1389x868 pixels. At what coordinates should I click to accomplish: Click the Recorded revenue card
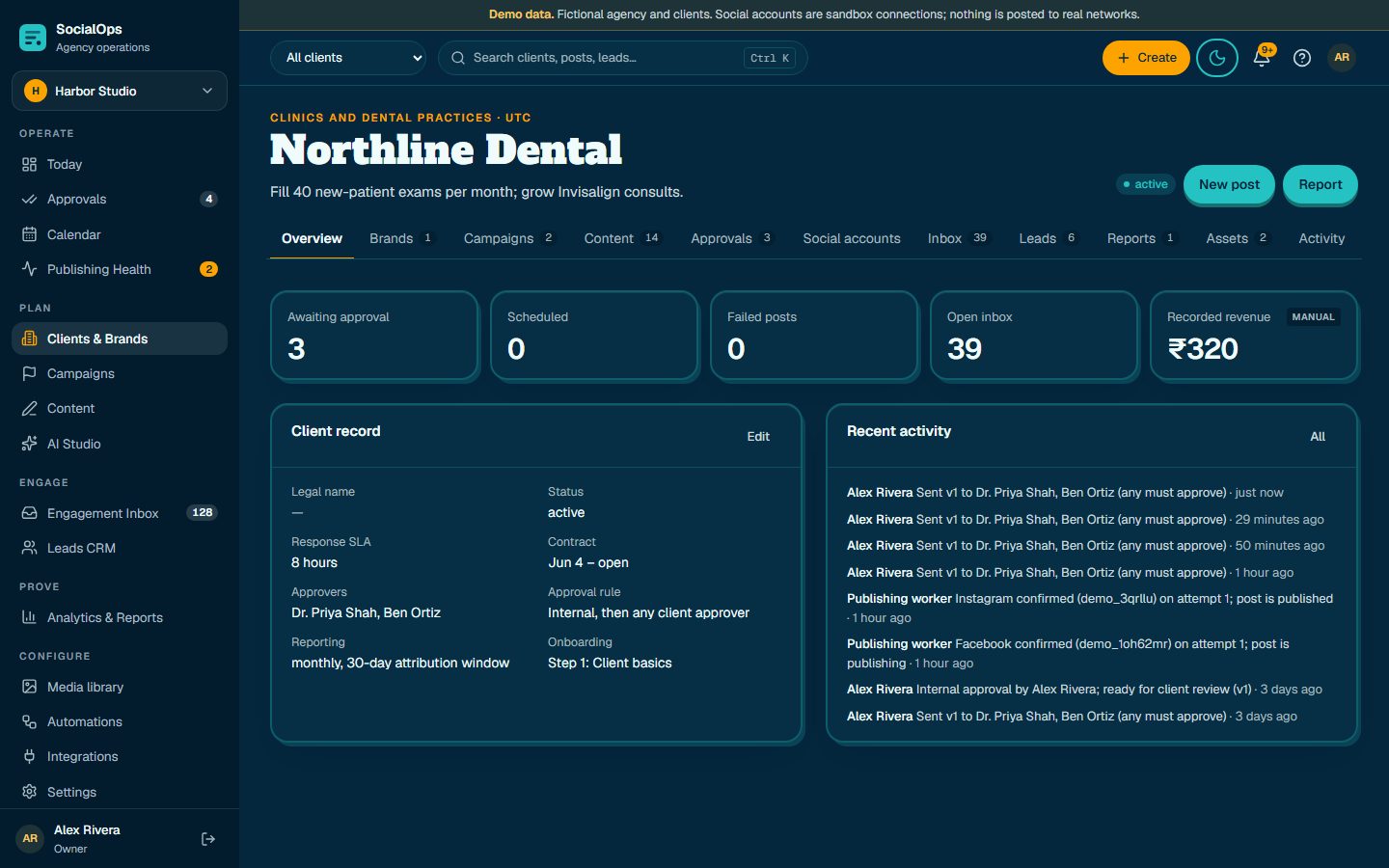pyautogui.click(x=1254, y=336)
